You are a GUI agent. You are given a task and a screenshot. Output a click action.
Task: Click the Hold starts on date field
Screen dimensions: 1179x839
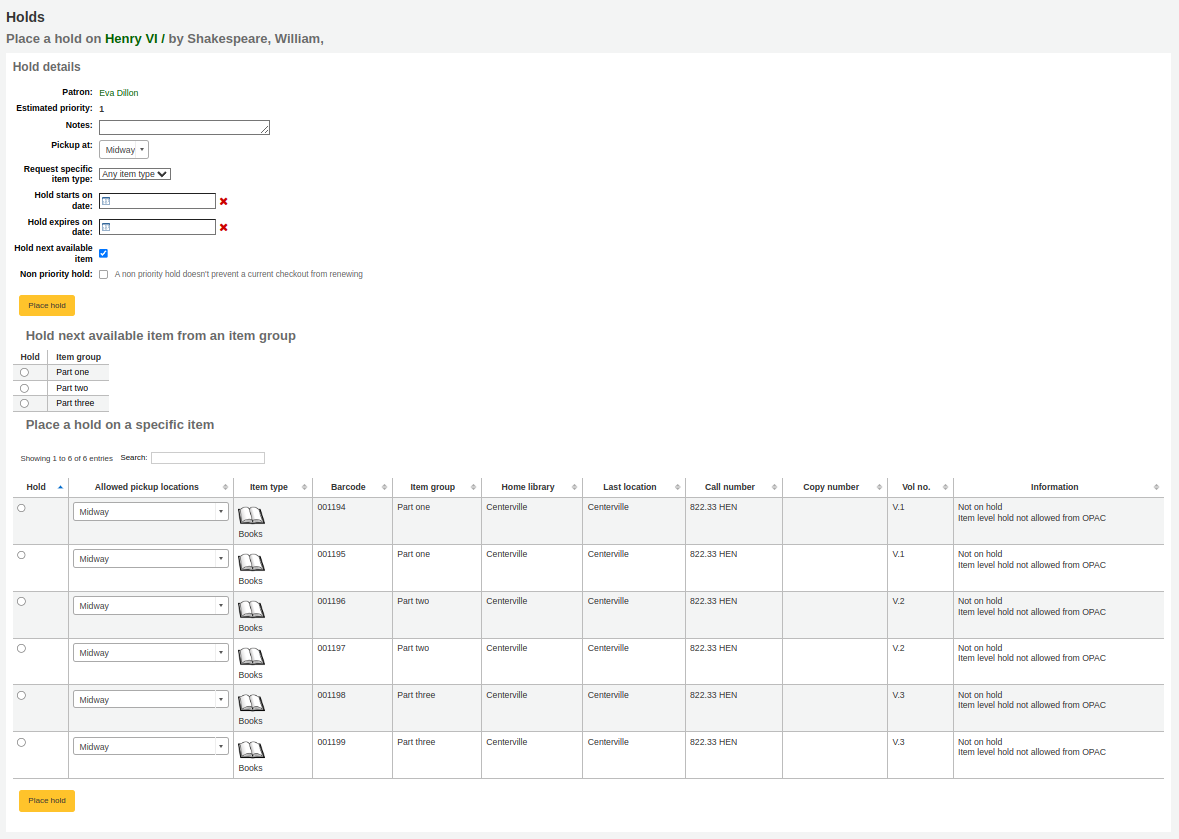coord(157,201)
